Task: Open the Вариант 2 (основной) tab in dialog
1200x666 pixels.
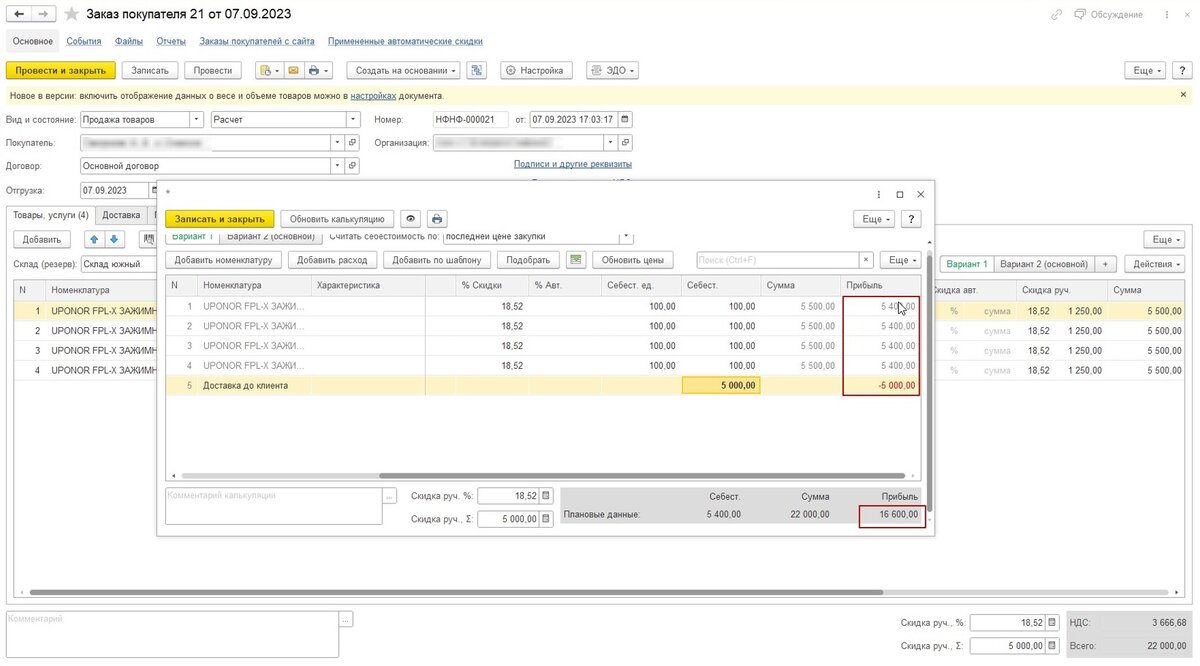Action: (x=273, y=237)
